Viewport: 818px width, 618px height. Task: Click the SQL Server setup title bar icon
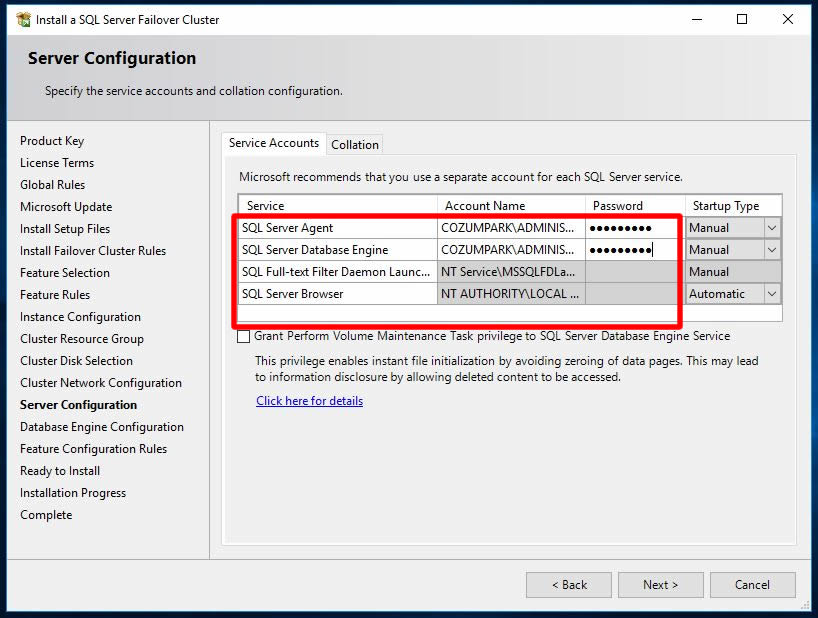pos(22,19)
